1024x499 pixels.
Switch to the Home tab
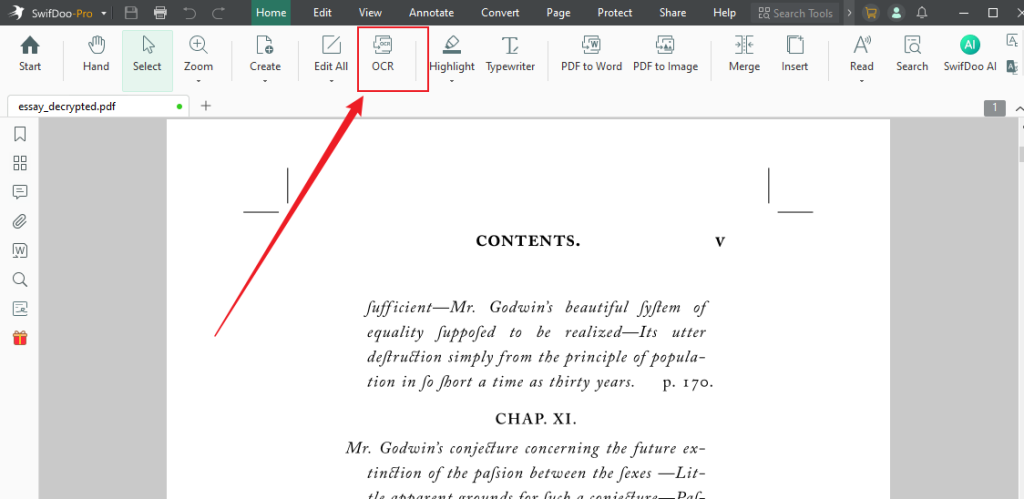(x=271, y=12)
